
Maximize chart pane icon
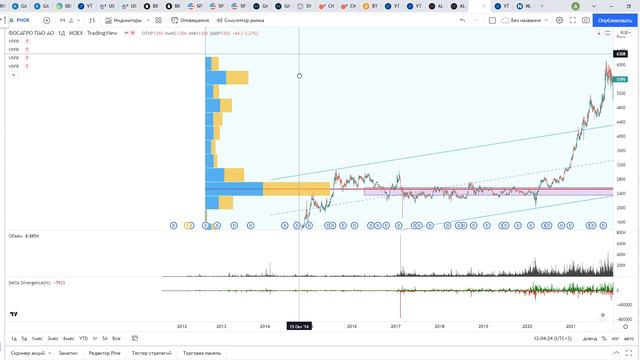608,33
